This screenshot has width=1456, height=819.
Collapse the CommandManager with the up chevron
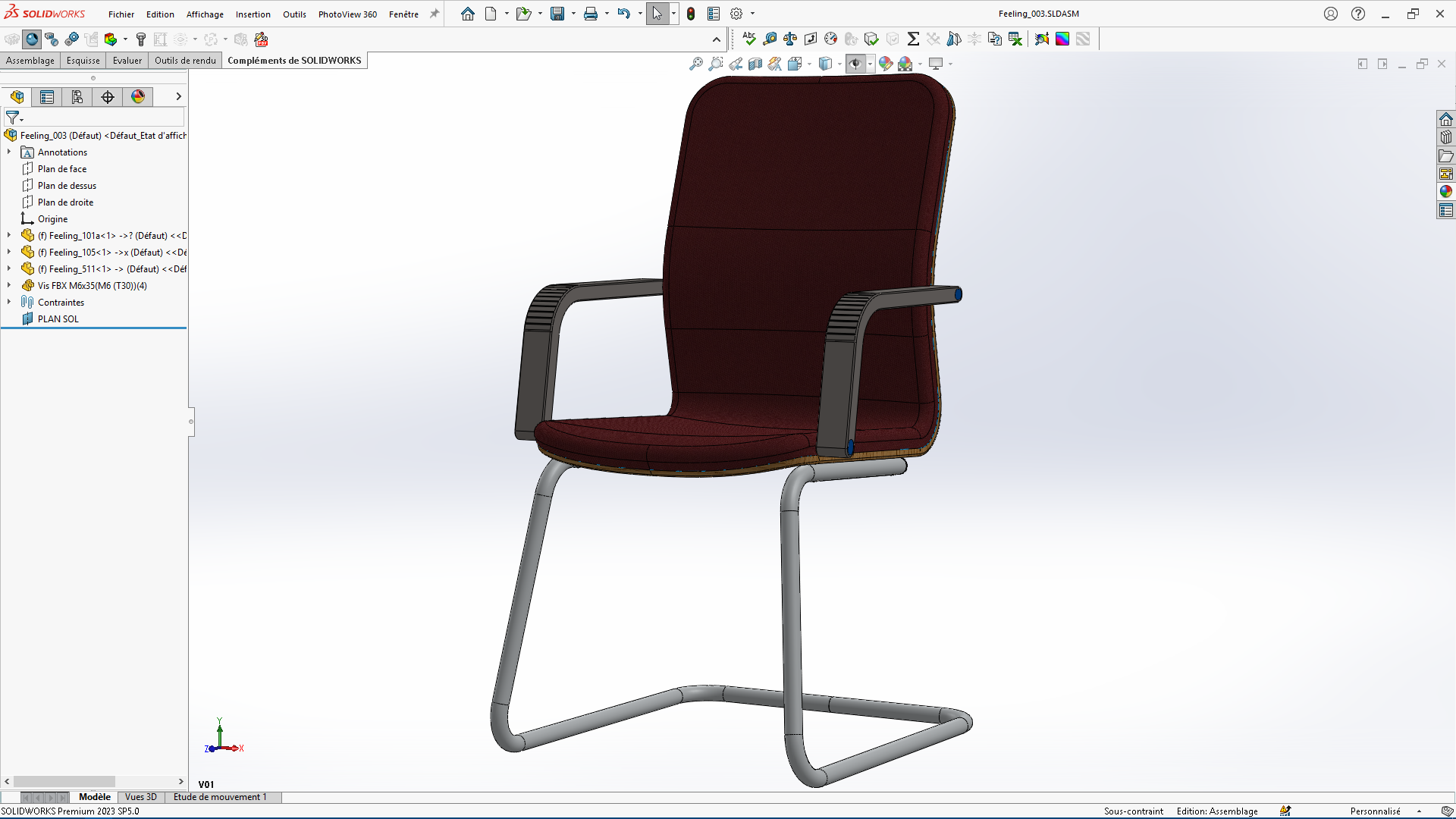[717, 39]
